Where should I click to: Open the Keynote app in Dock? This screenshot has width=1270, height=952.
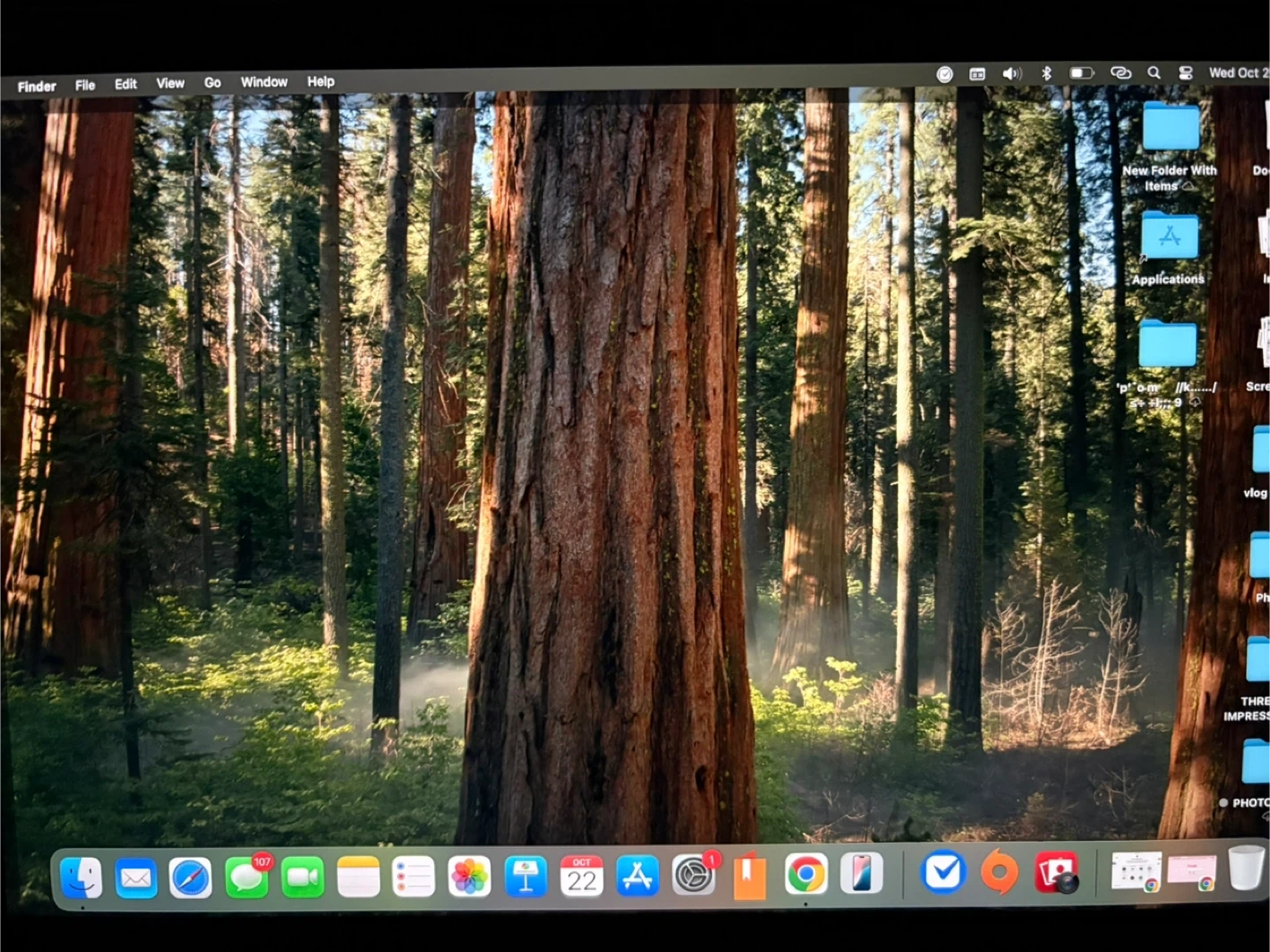point(526,877)
